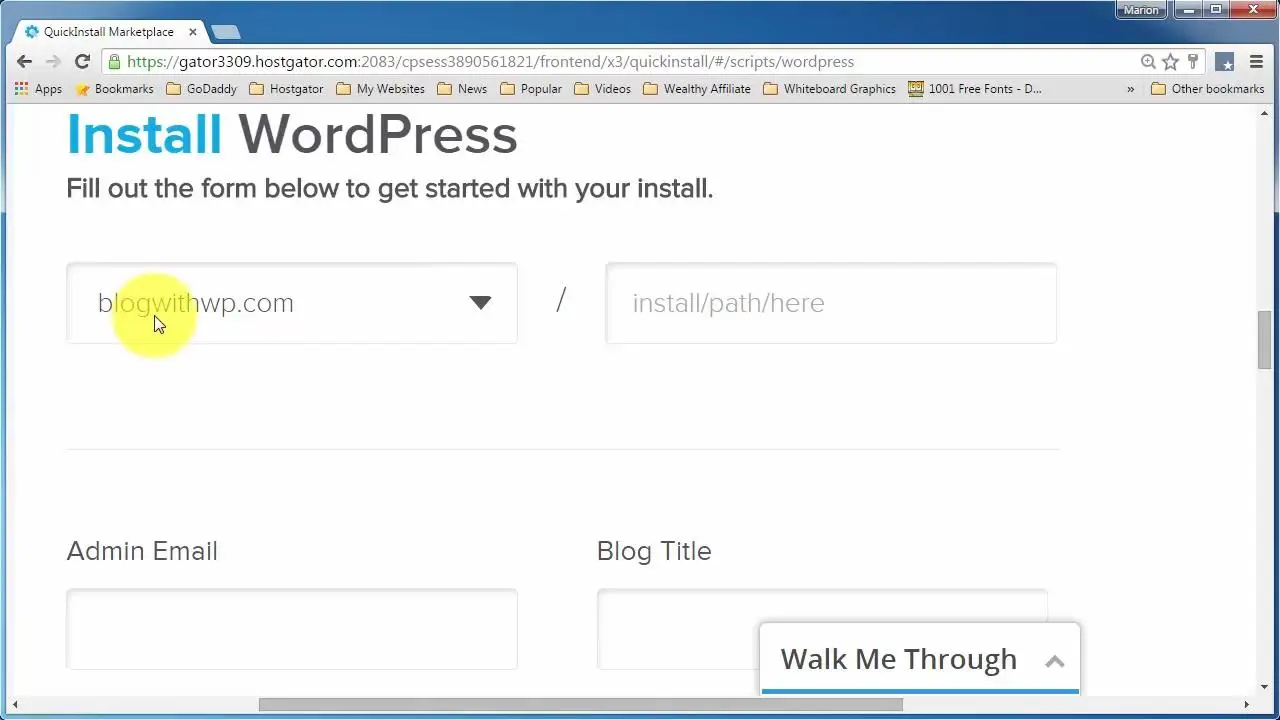This screenshot has width=1280, height=720.
Task: Open the Videos bookmark folder
Action: (602, 89)
